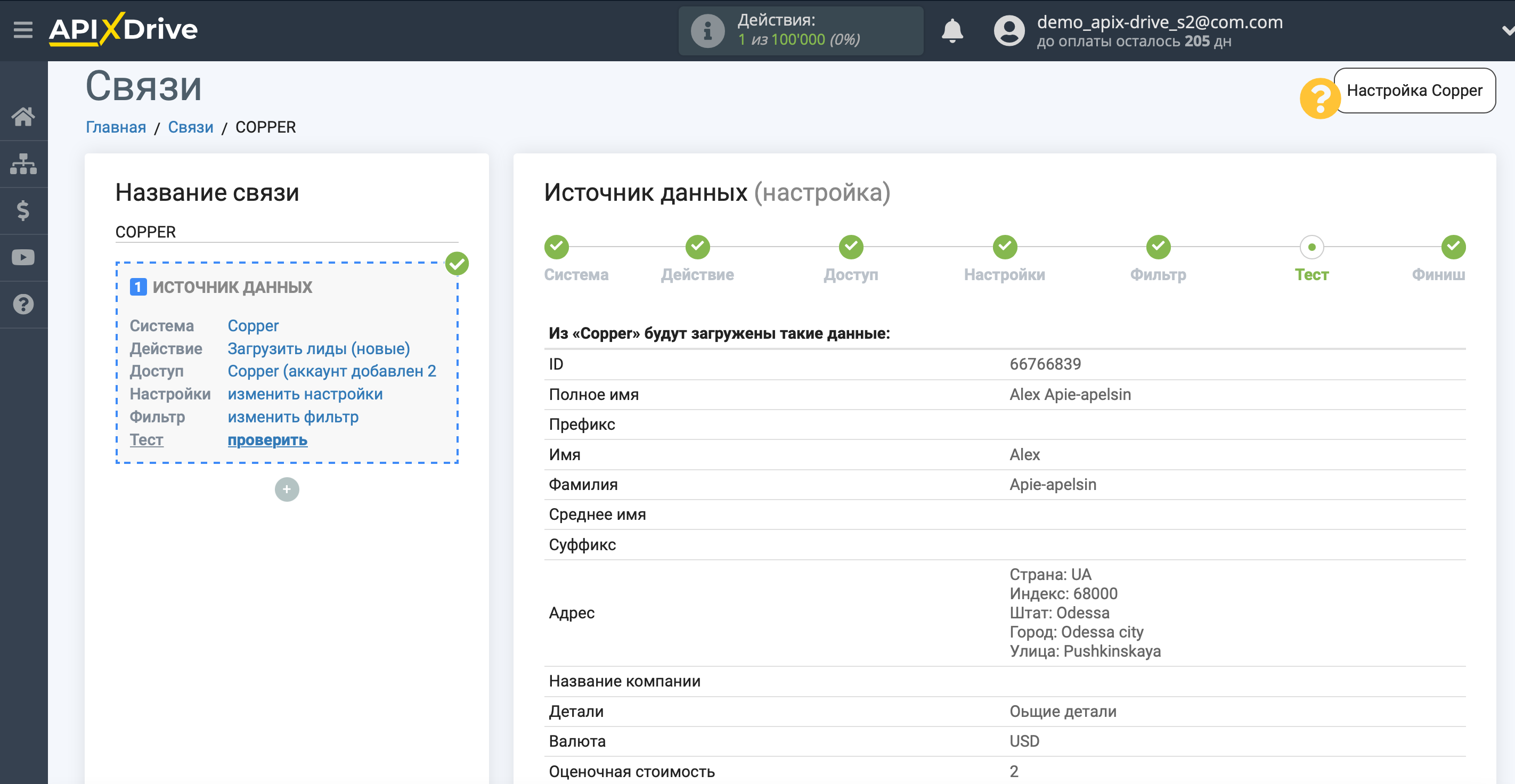Click the blue number 1 badge on ИСТОЧНИК ДАННЫХ
This screenshot has height=784, width=1515.
click(x=137, y=287)
